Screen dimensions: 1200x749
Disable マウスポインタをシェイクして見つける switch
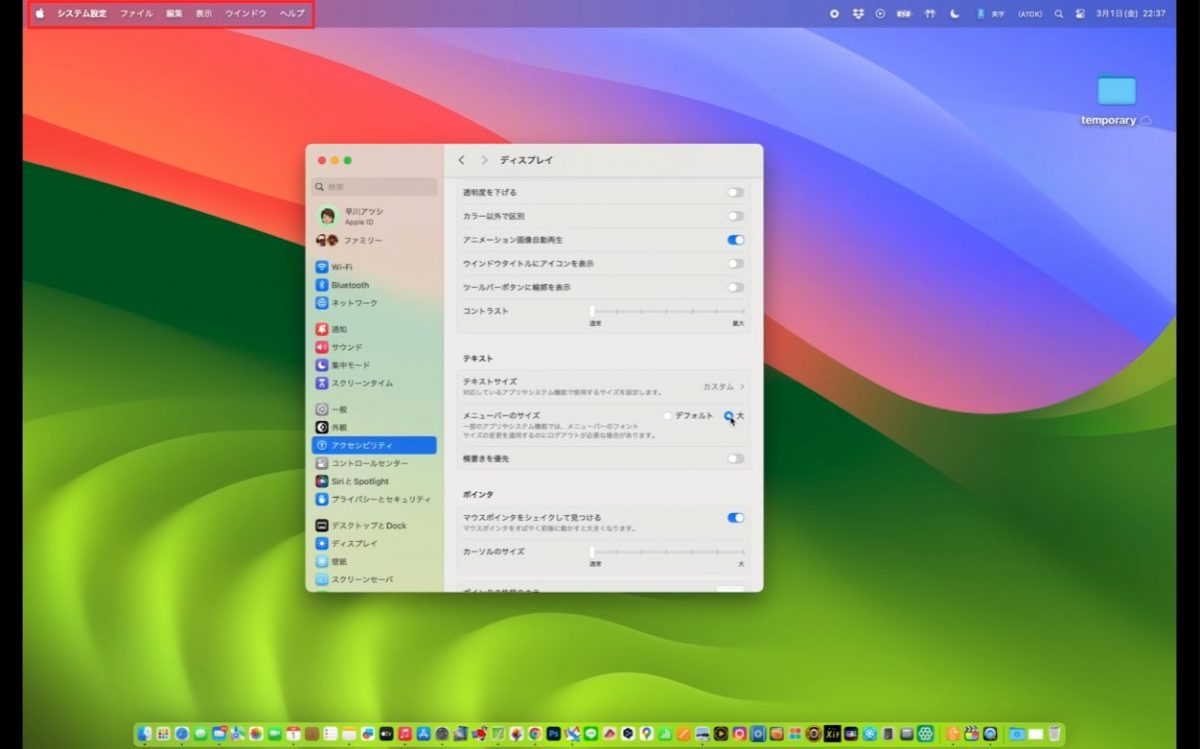[x=736, y=518]
